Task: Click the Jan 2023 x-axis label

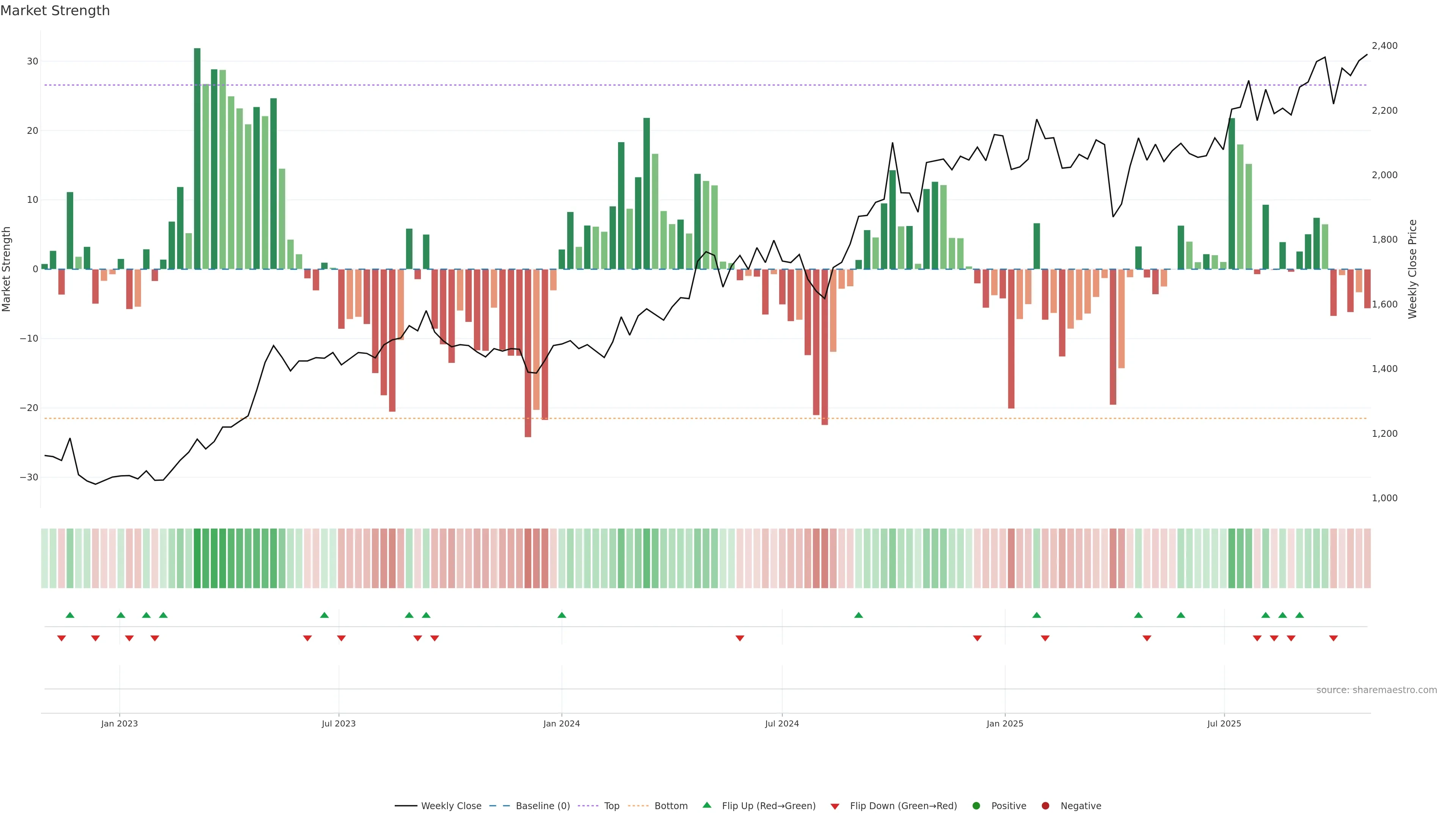Action: click(x=119, y=723)
